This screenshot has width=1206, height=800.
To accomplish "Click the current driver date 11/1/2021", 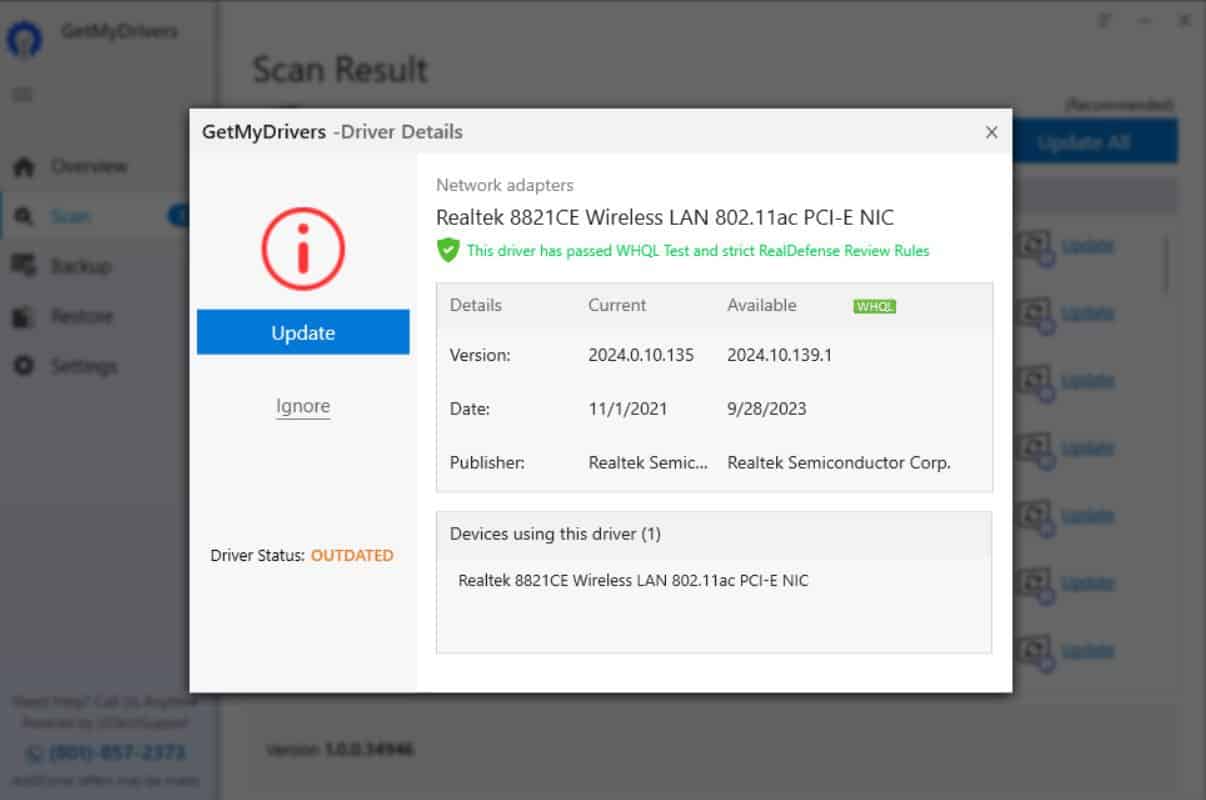I will (628, 409).
